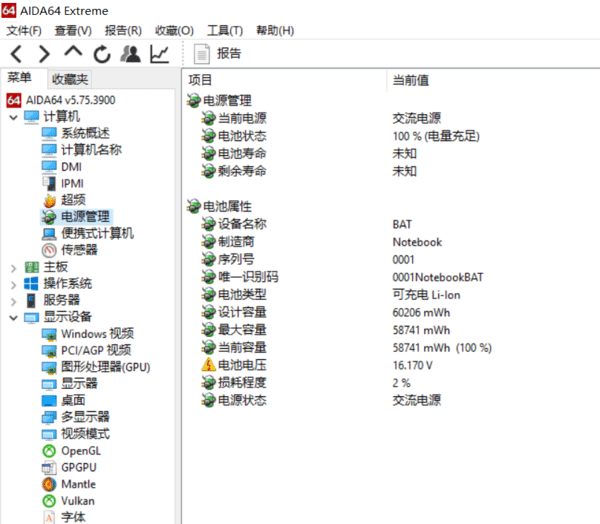Click the server tower icon beside 服务器

pyautogui.click(x=31, y=300)
